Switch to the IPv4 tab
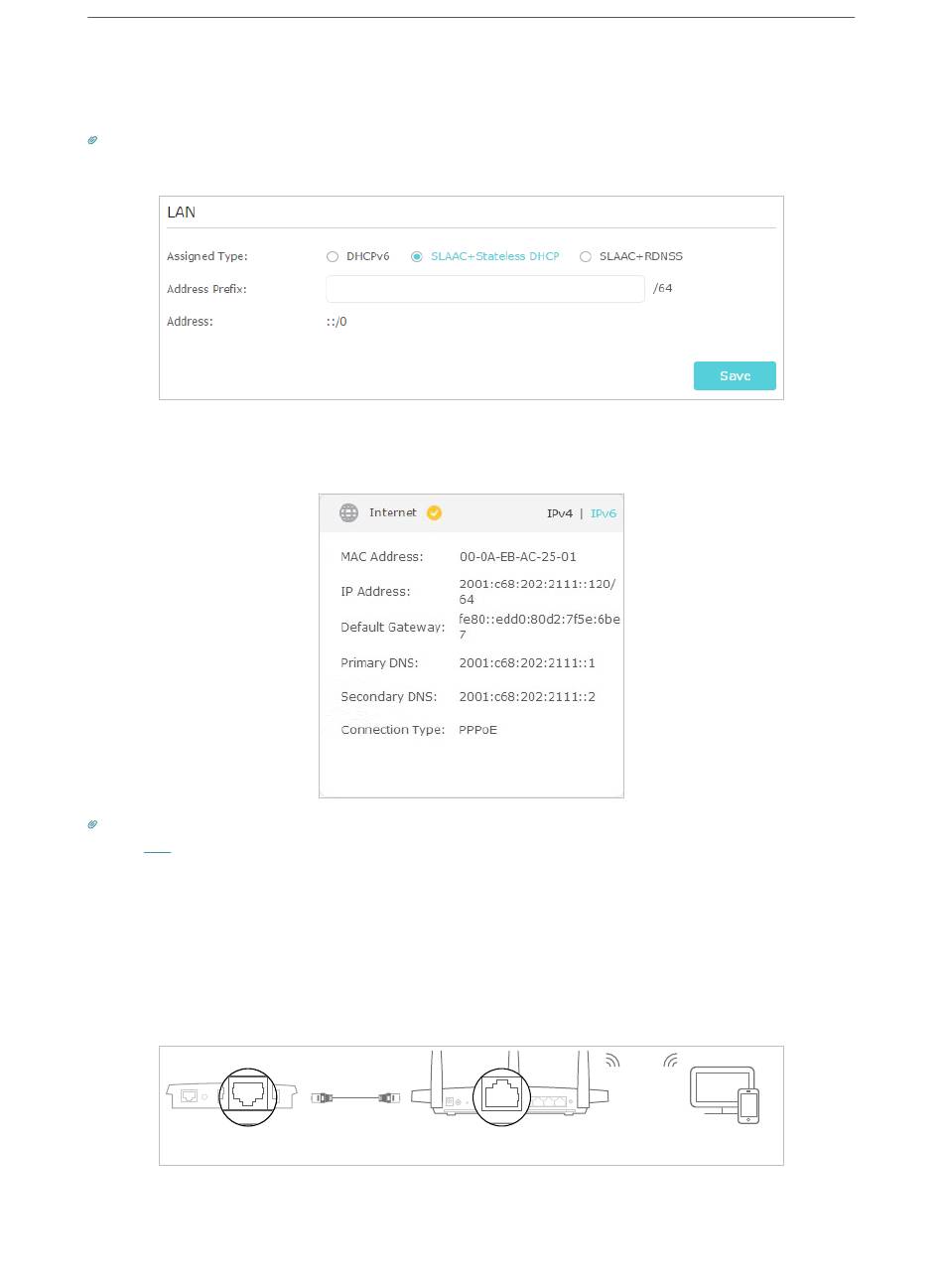 click(x=560, y=513)
